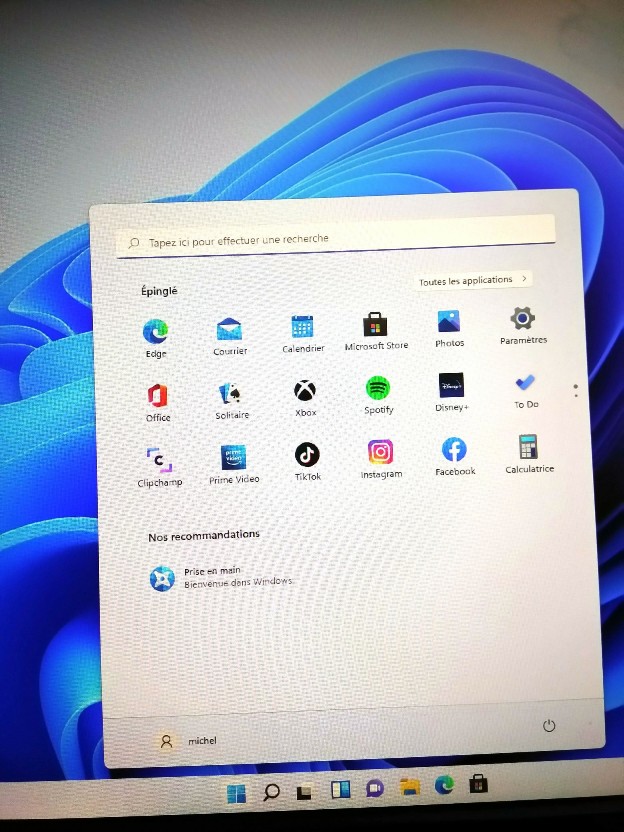
Task: Launch Microsoft Store from pinned apps
Action: (x=376, y=331)
